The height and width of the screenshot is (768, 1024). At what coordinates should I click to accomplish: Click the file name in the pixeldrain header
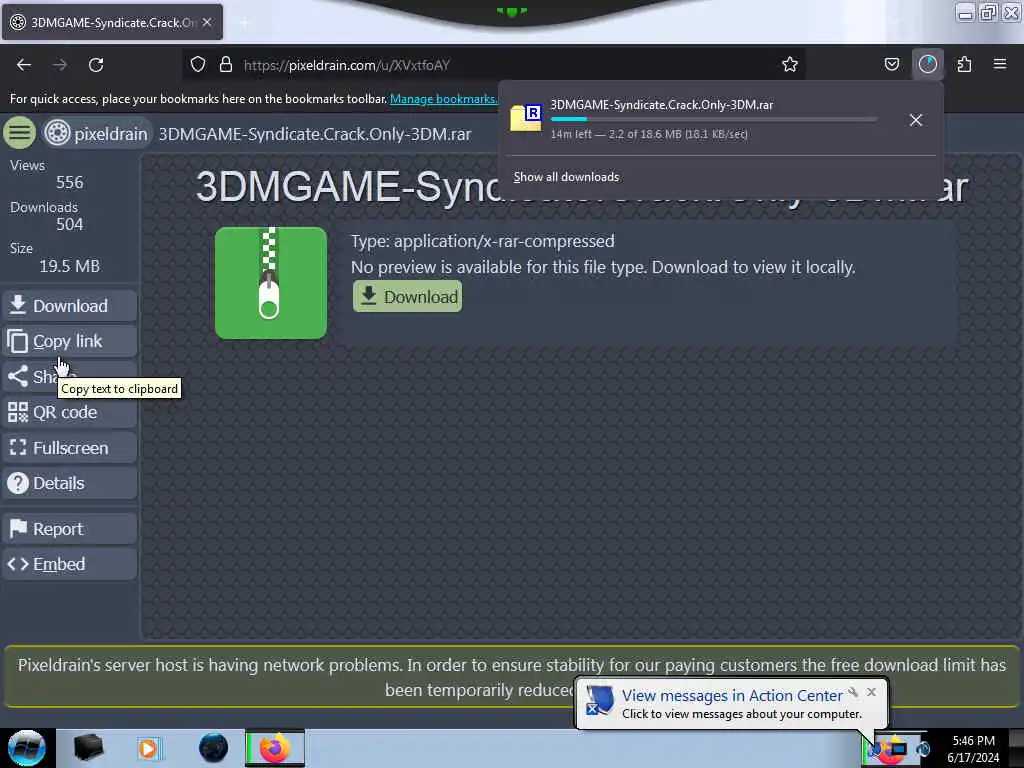pyautogui.click(x=315, y=134)
